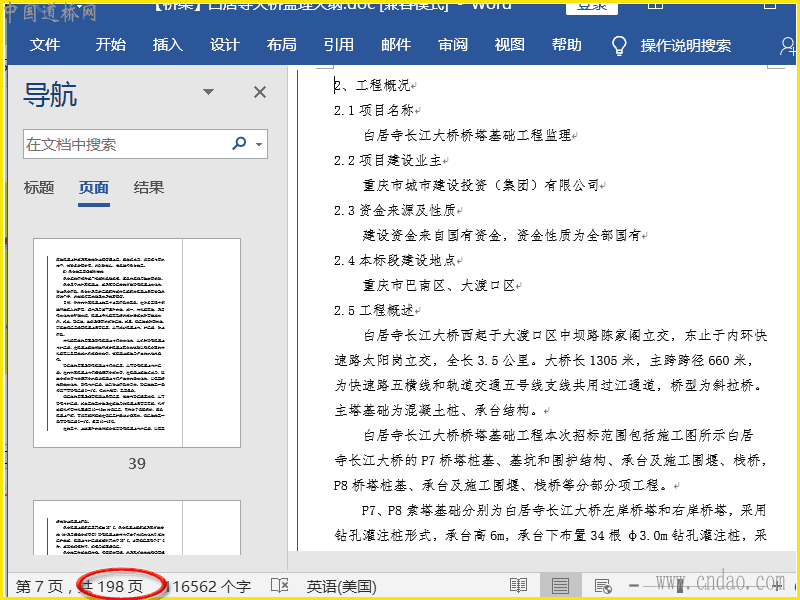Screen dimensions: 800x600
Task: Click the proofing check icon
Action: click(x=280, y=586)
